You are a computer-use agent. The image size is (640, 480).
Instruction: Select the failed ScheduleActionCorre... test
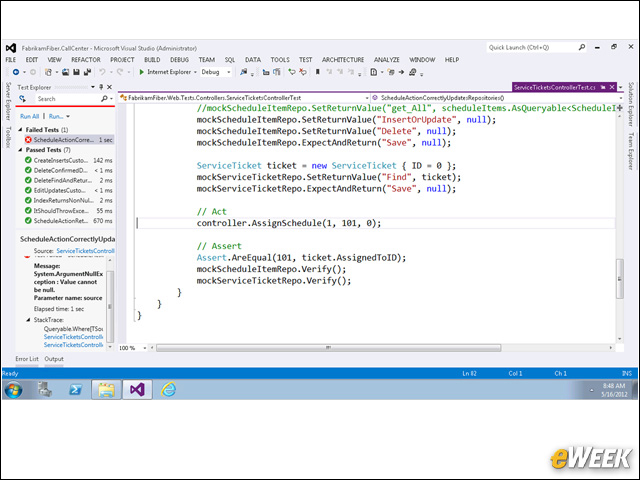69,140
